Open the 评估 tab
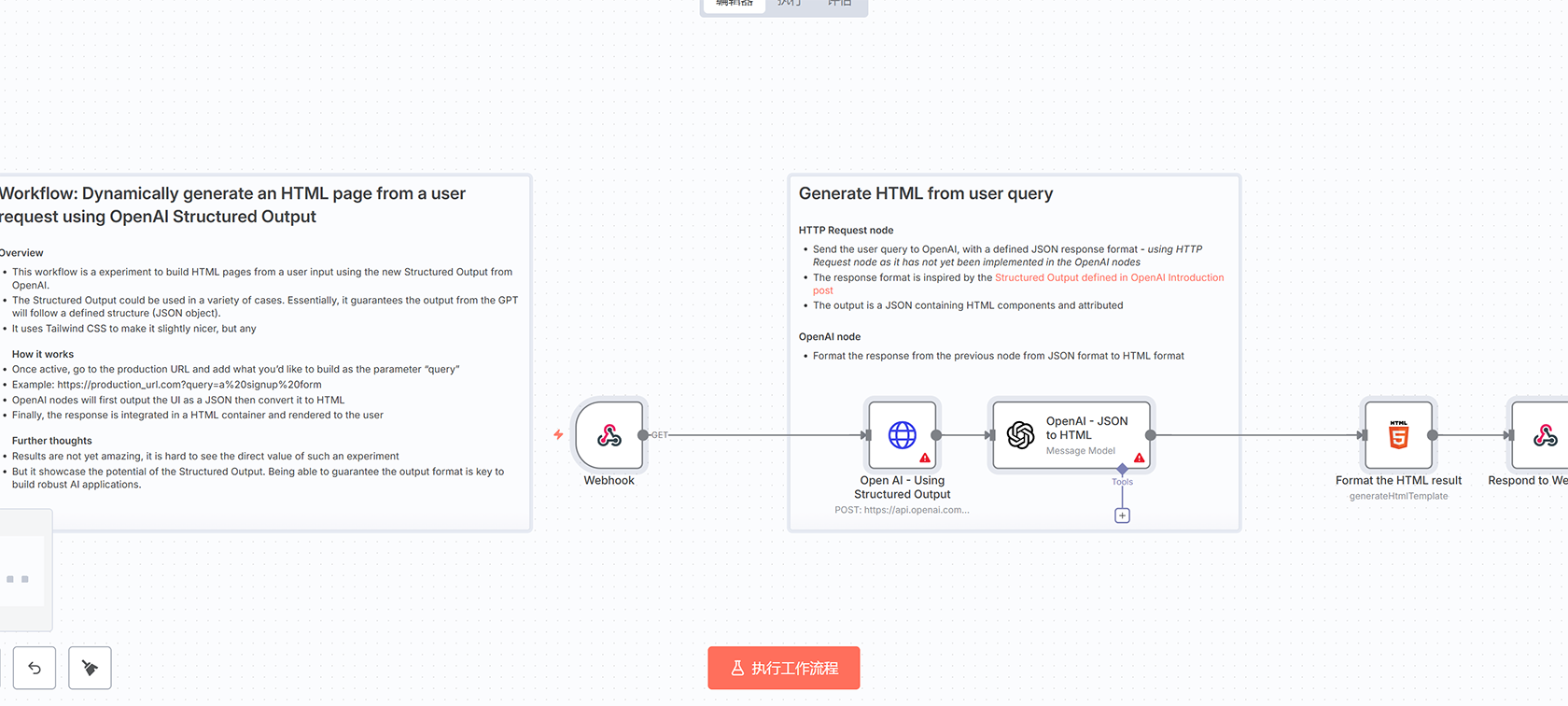The width and height of the screenshot is (1568, 706). (840, 4)
